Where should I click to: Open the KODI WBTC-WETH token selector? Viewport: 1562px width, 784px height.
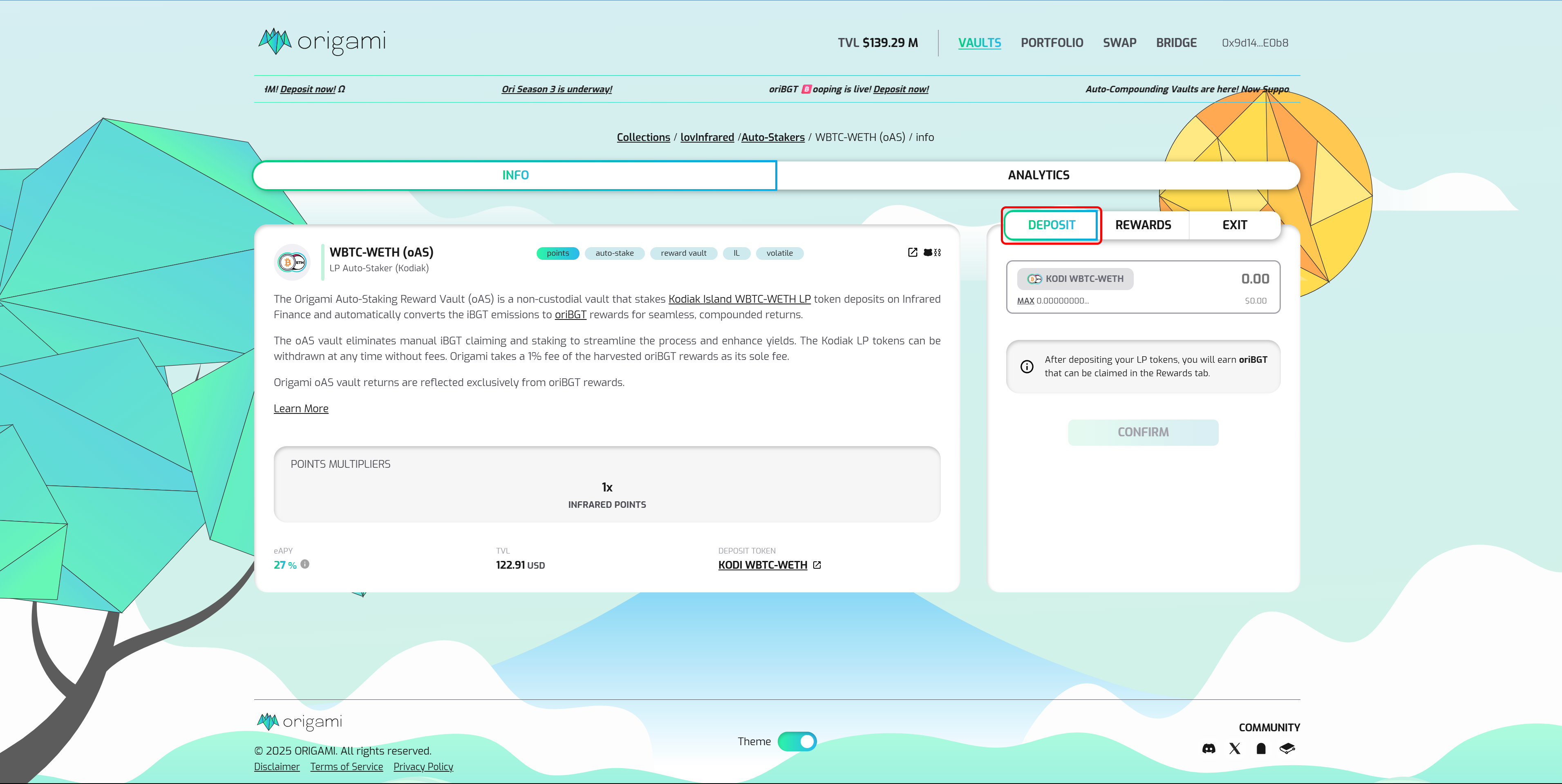(x=1075, y=279)
